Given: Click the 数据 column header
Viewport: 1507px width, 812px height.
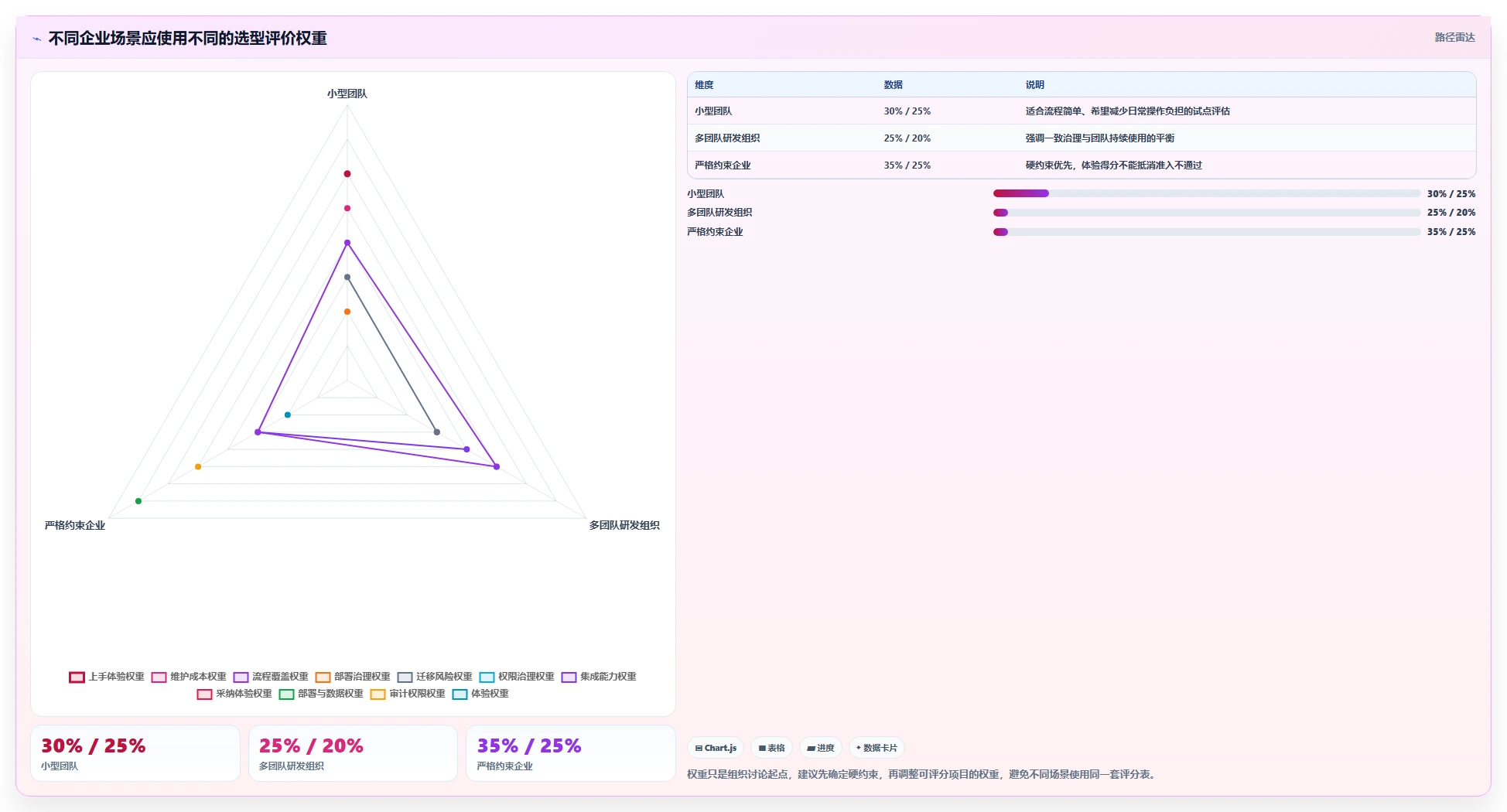Looking at the screenshot, I should (x=894, y=85).
